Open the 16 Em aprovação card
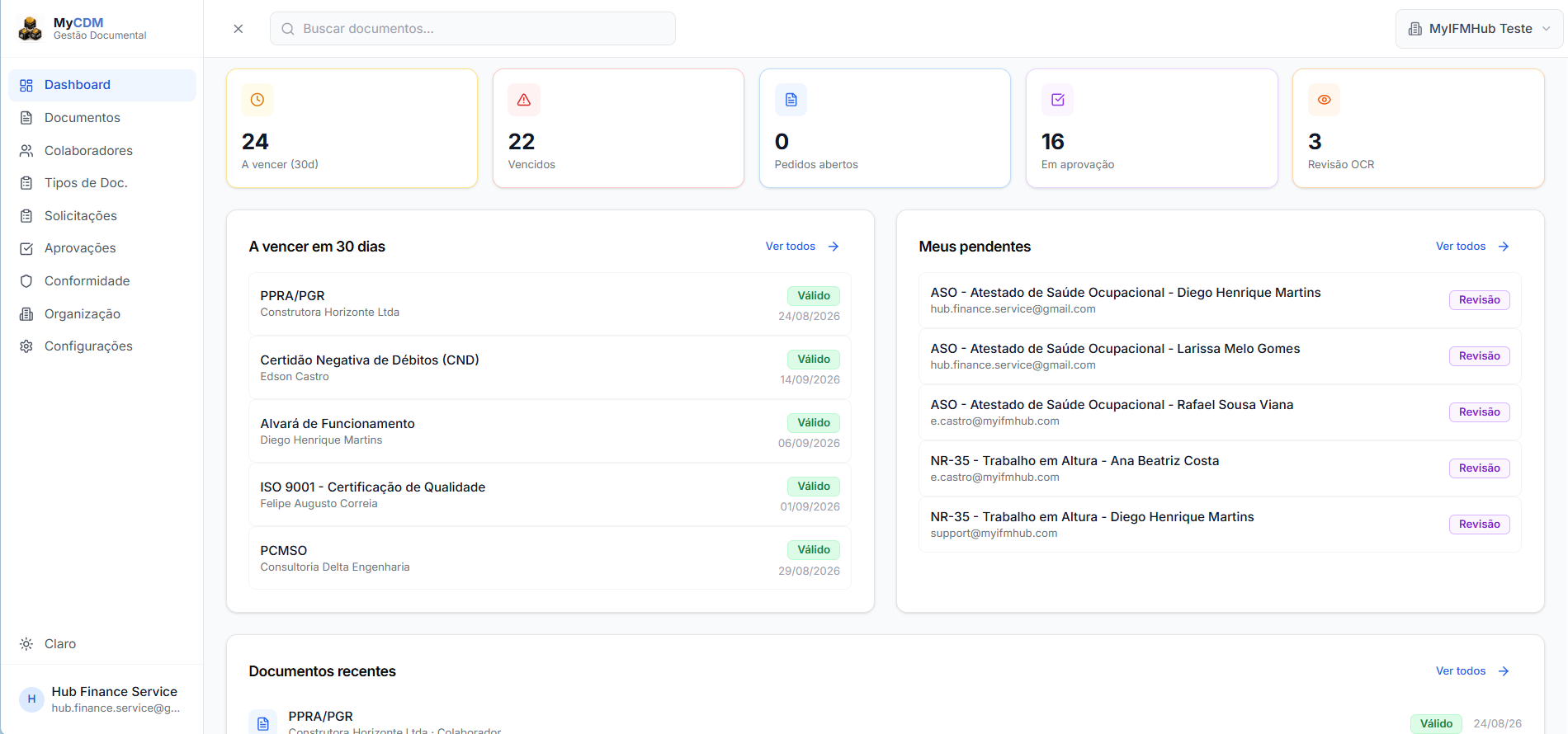This screenshot has height=734, width=1568. pos(1152,129)
